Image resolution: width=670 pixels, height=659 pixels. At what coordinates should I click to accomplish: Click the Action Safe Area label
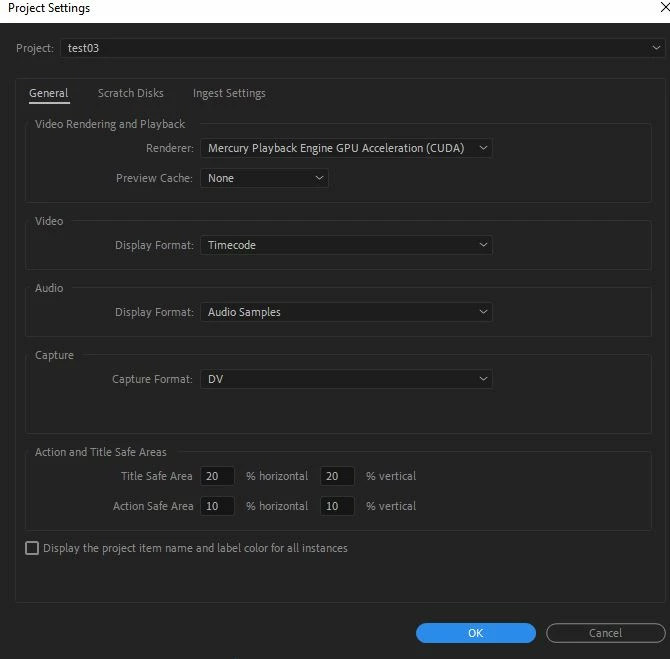(x=153, y=506)
